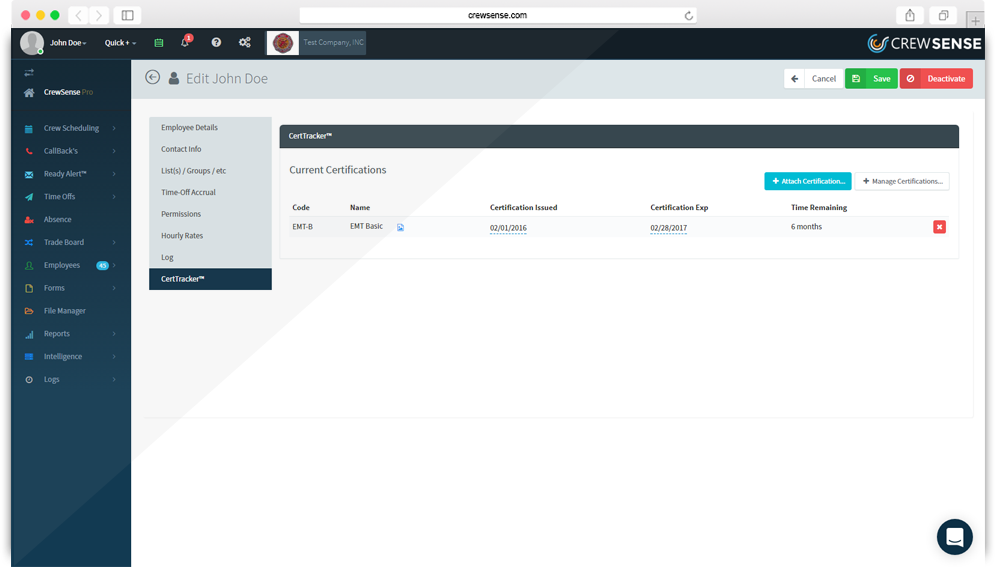Expand the Reports chevron
Viewport: 995px width, 567px height.
point(114,334)
